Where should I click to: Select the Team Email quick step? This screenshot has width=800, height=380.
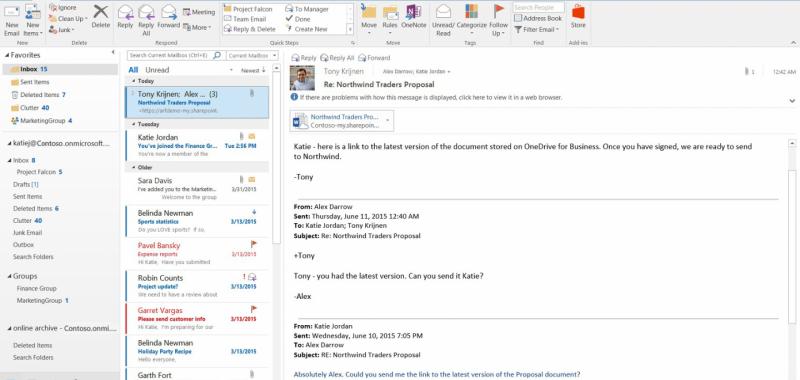[x=245, y=19]
